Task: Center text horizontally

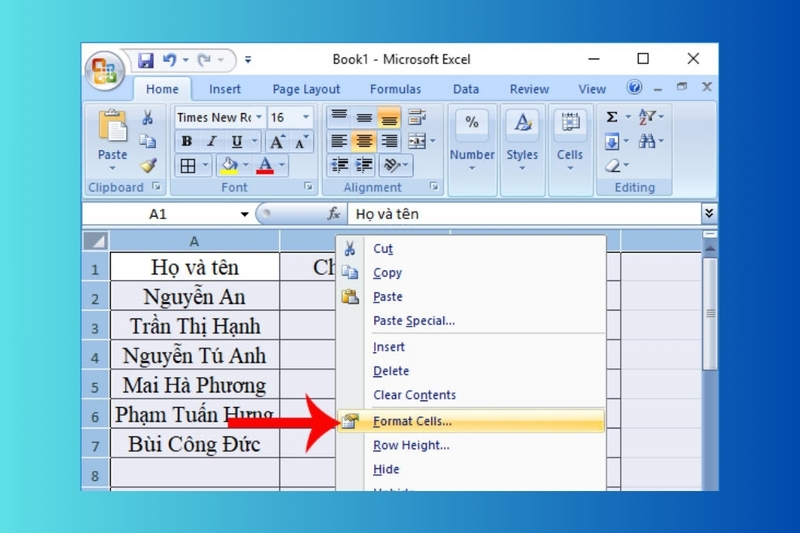Action: [364, 141]
